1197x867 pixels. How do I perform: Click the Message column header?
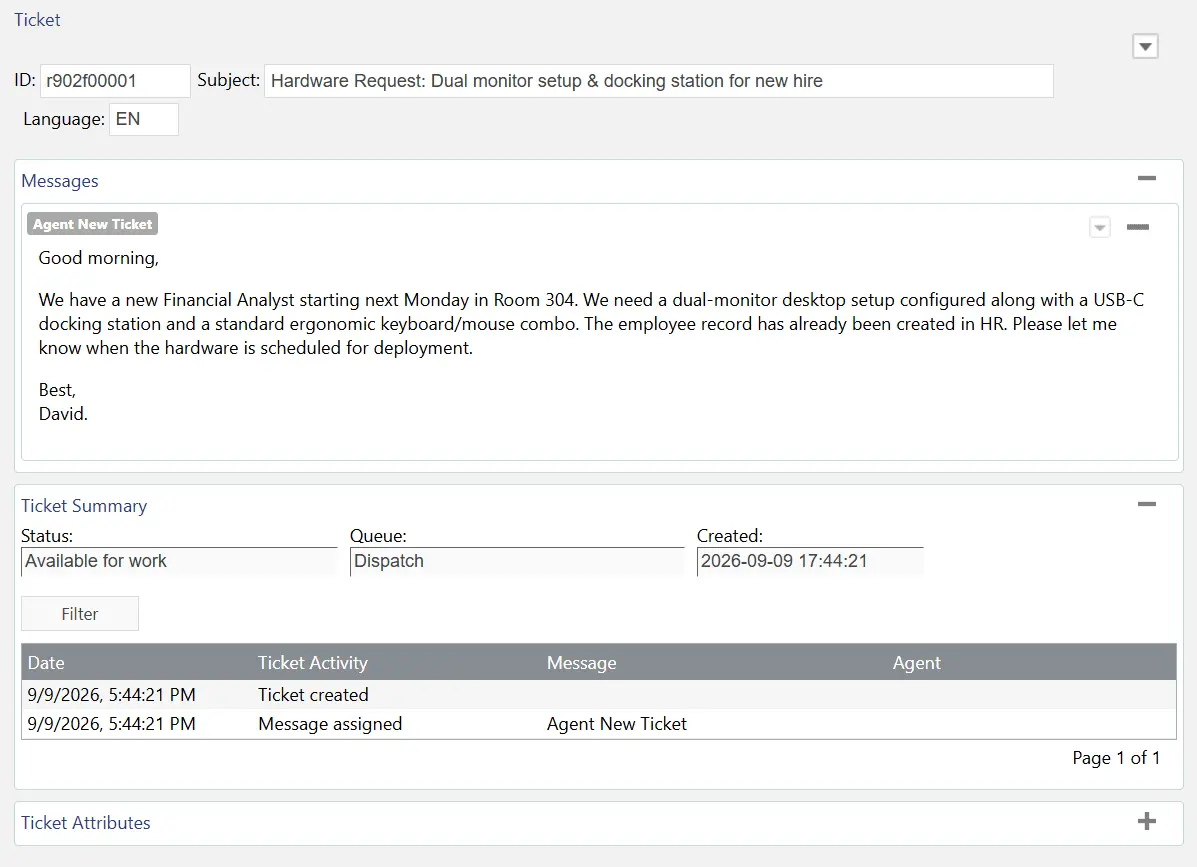click(x=582, y=662)
